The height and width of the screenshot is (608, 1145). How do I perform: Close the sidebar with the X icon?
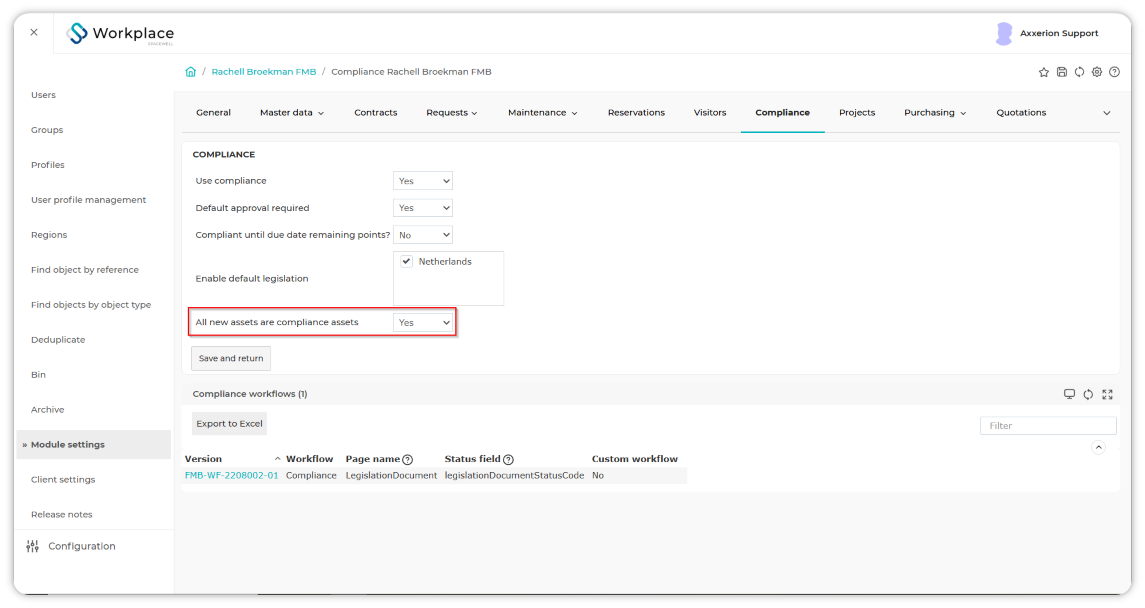34,32
